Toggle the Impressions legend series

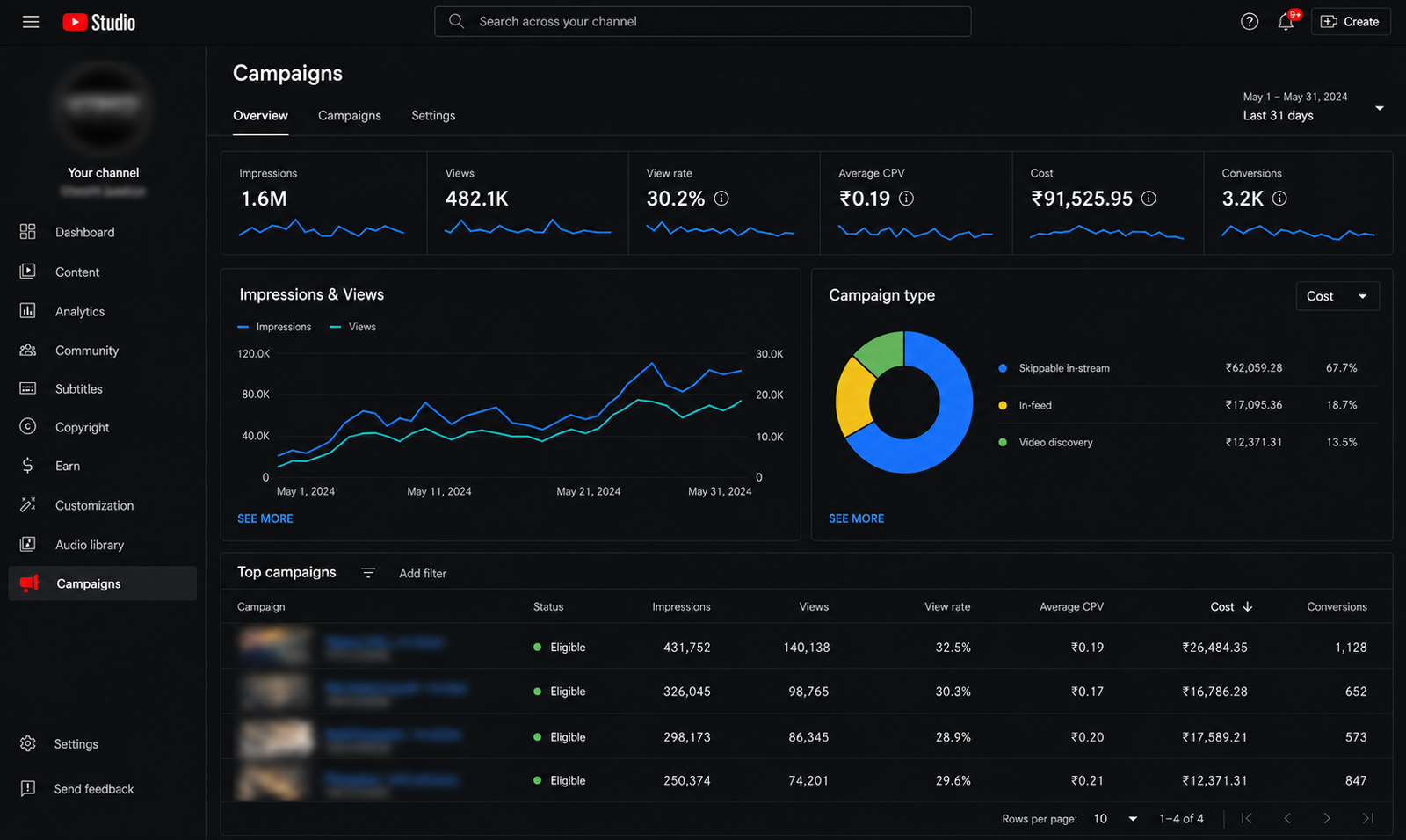(x=274, y=327)
